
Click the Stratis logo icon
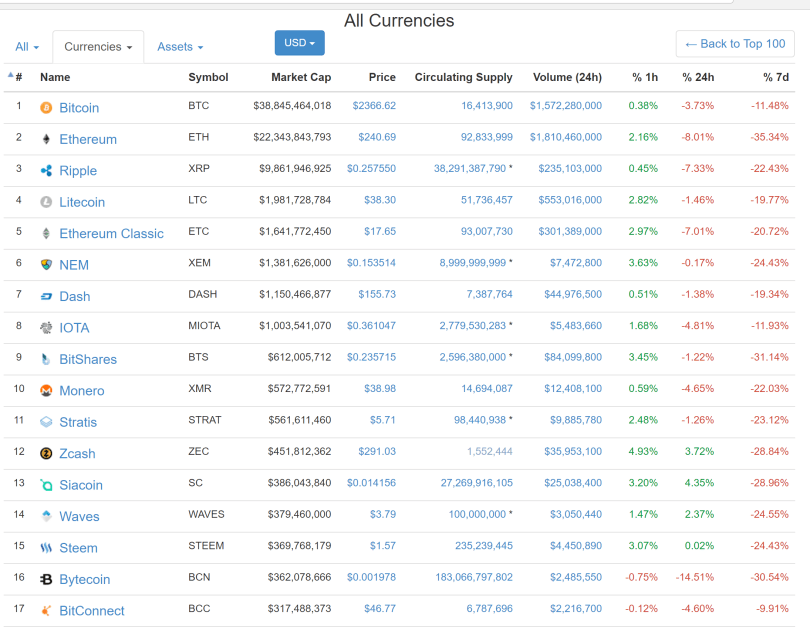tap(46, 422)
